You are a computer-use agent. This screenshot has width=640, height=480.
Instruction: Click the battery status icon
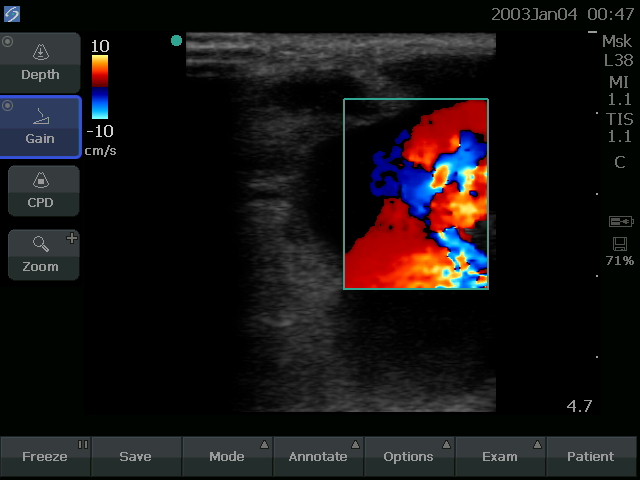coord(620,222)
